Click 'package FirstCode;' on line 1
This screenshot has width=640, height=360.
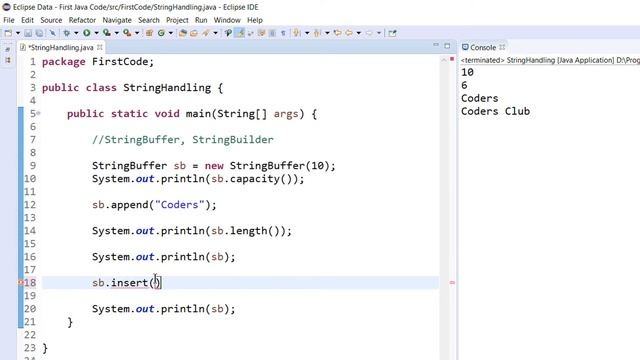[98, 62]
